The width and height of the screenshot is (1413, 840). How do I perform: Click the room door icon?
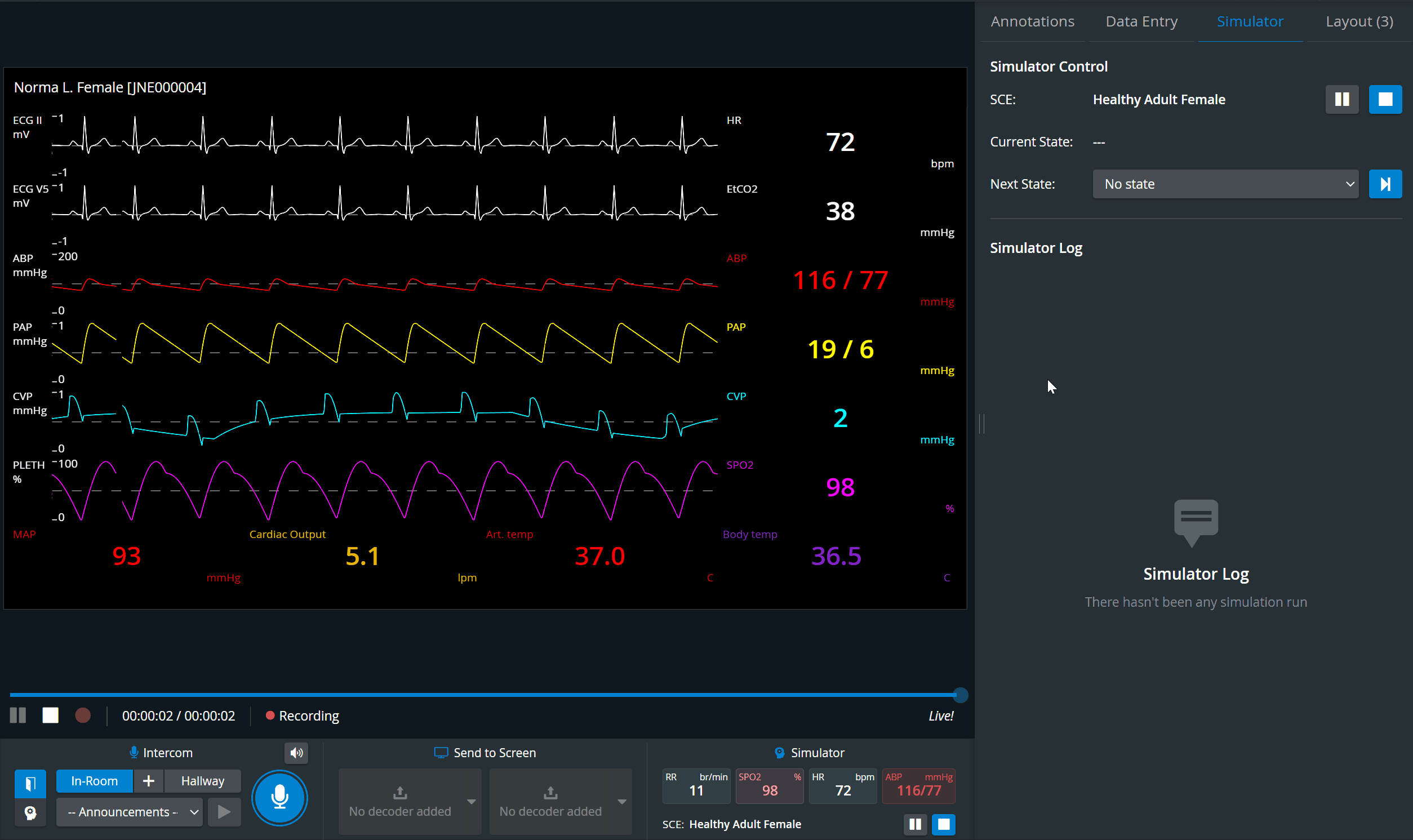pyautogui.click(x=30, y=784)
